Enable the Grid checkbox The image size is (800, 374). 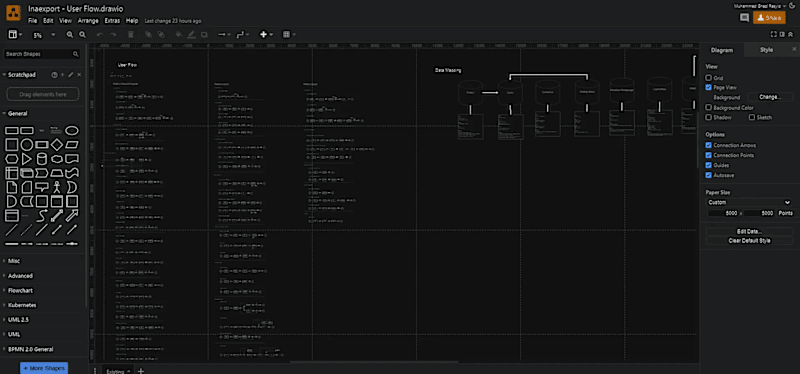point(709,78)
